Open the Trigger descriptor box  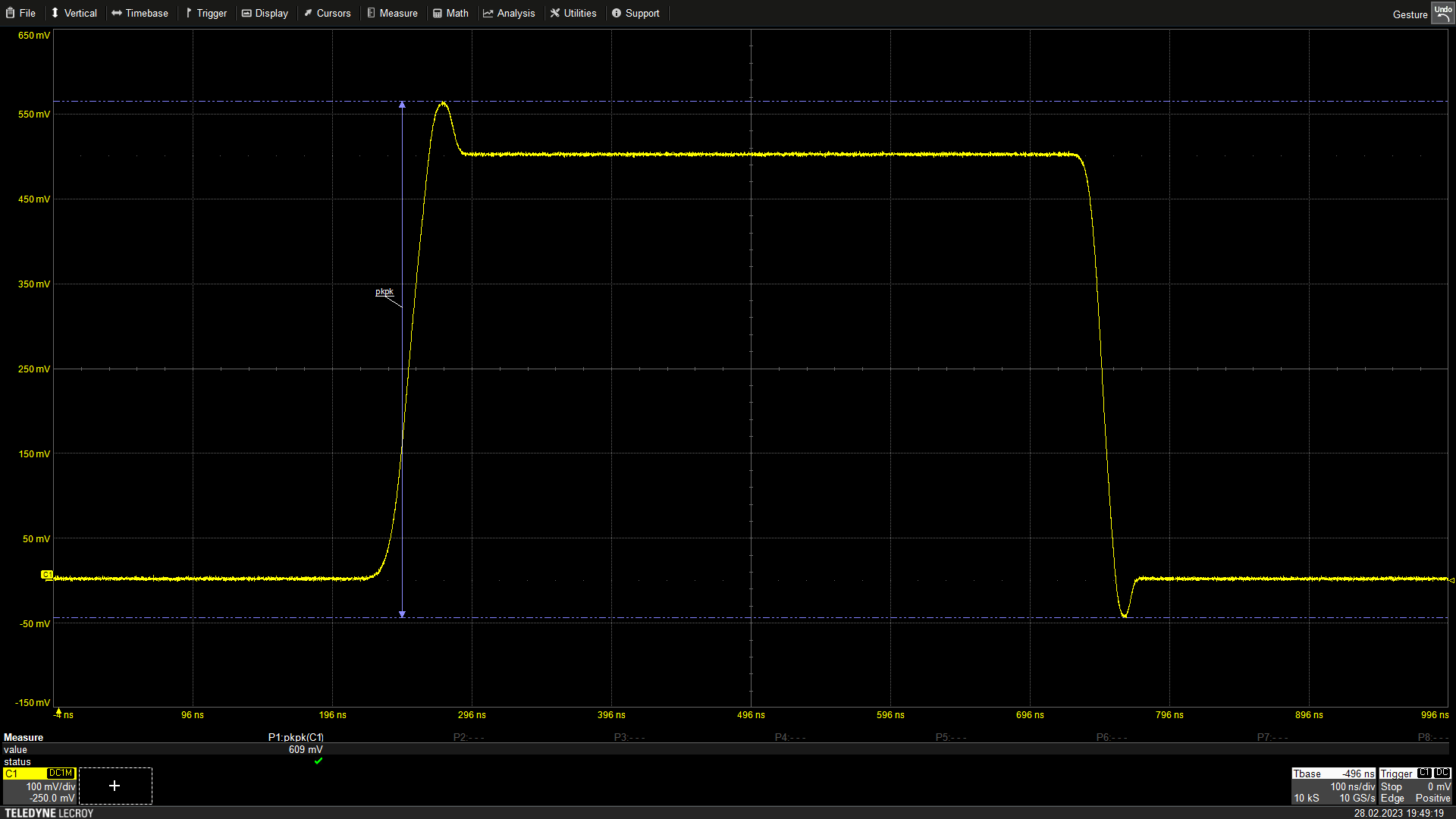[1415, 786]
